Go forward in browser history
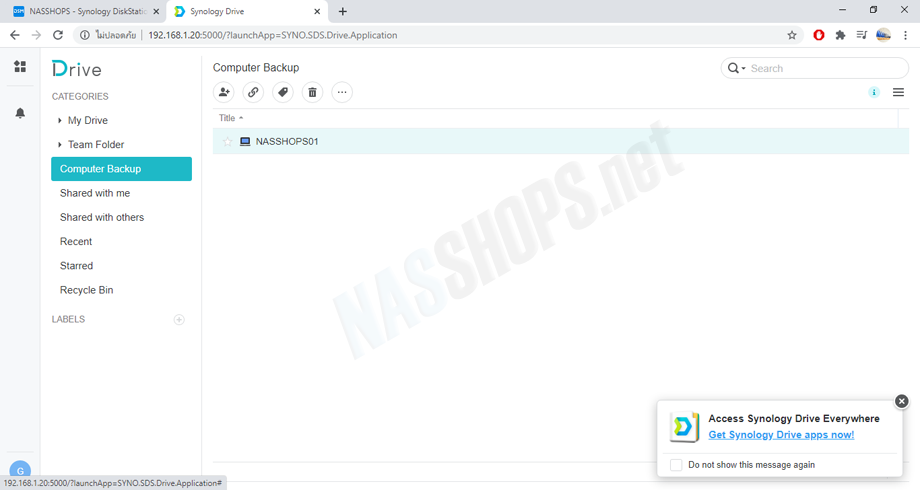The image size is (920, 490). pyautogui.click(x=36, y=35)
